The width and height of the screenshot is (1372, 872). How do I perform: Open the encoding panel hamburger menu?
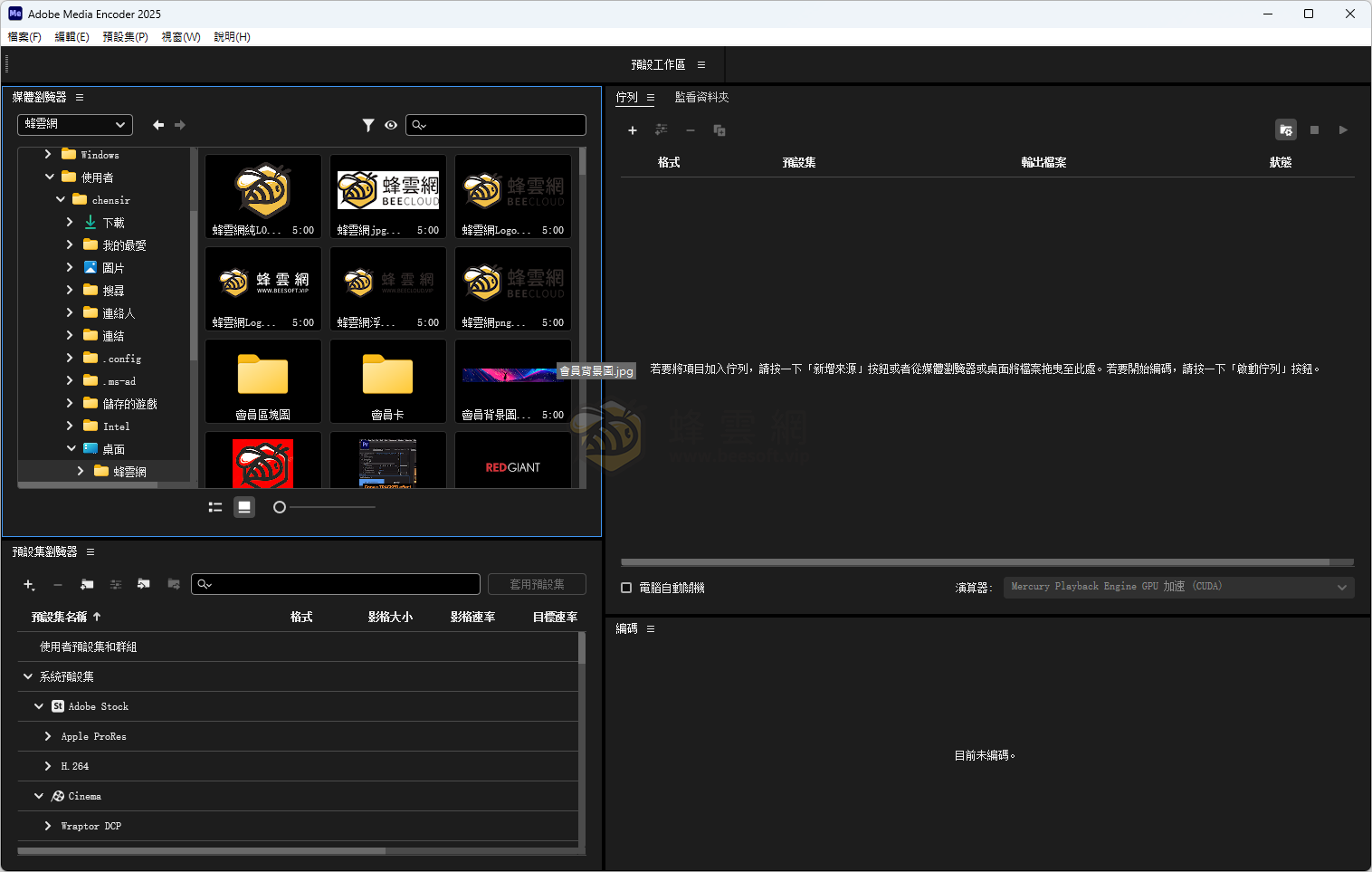point(651,629)
